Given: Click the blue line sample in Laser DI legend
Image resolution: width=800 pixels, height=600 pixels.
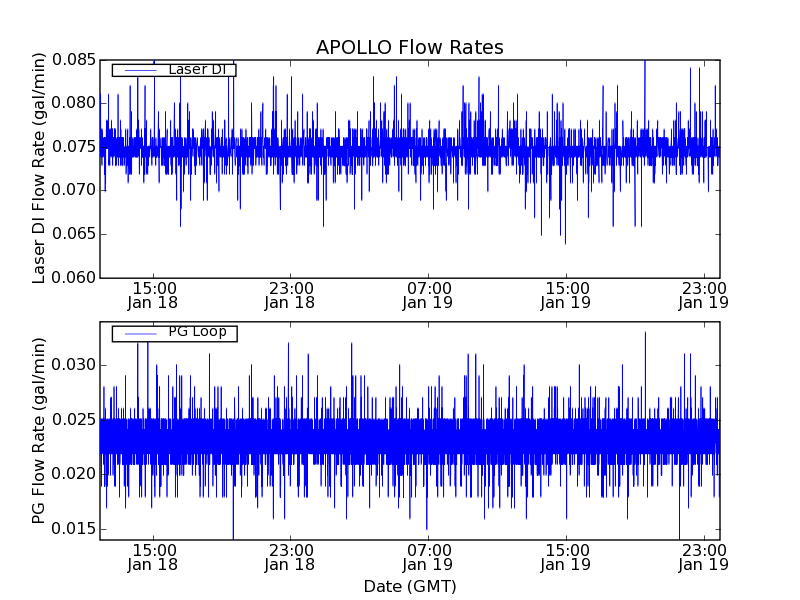Looking at the screenshot, I should point(136,70).
